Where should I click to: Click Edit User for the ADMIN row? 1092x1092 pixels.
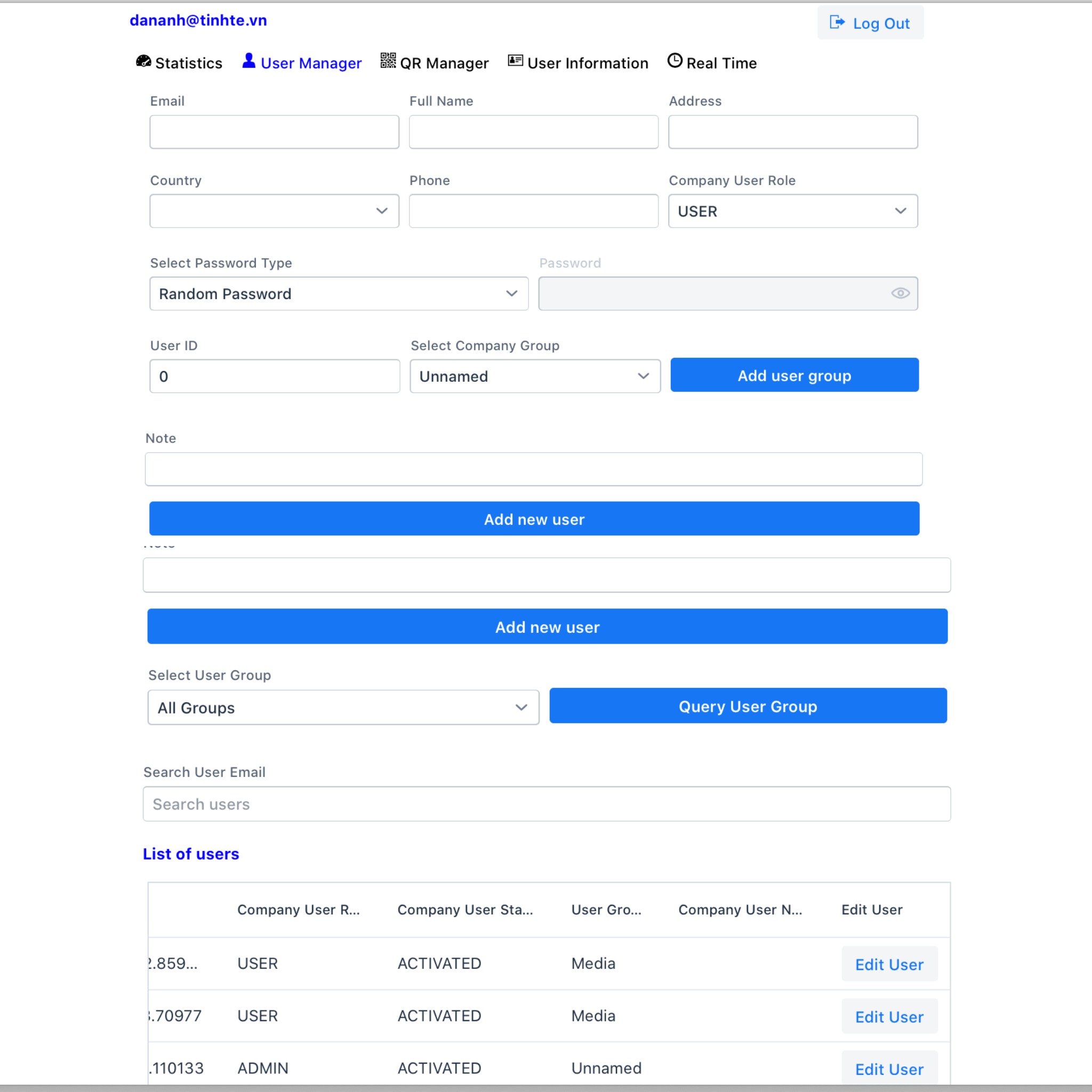(x=889, y=1069)
